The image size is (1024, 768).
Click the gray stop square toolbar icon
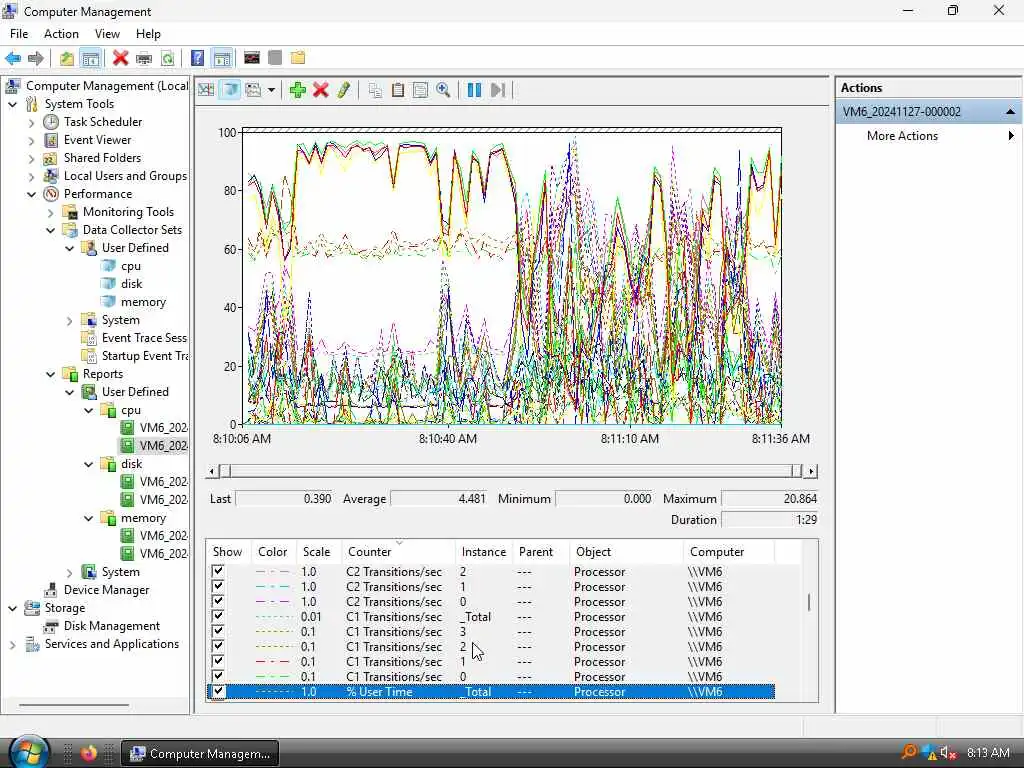[275, 58]
